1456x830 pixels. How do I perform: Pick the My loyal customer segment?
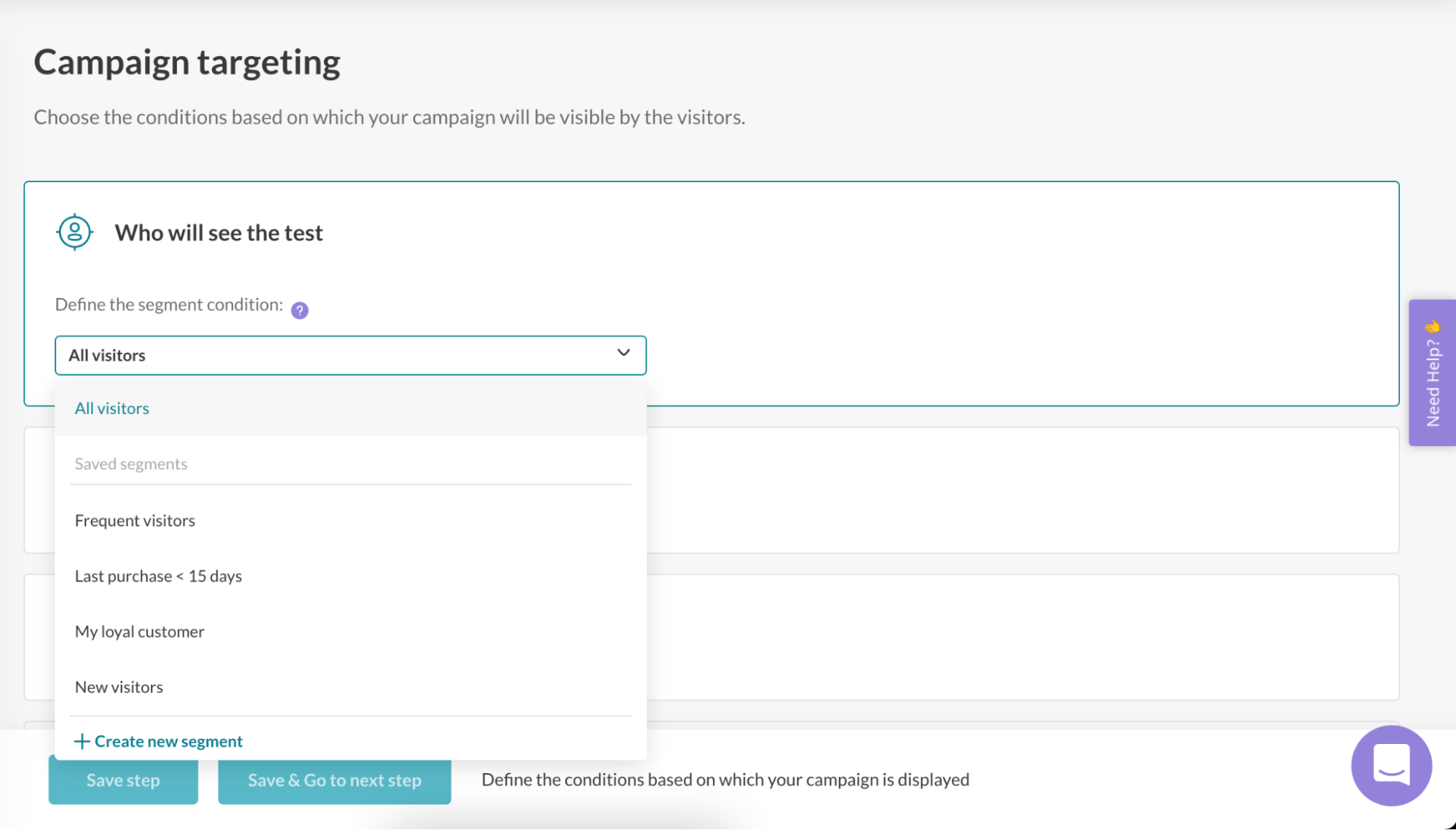point(350,631)
